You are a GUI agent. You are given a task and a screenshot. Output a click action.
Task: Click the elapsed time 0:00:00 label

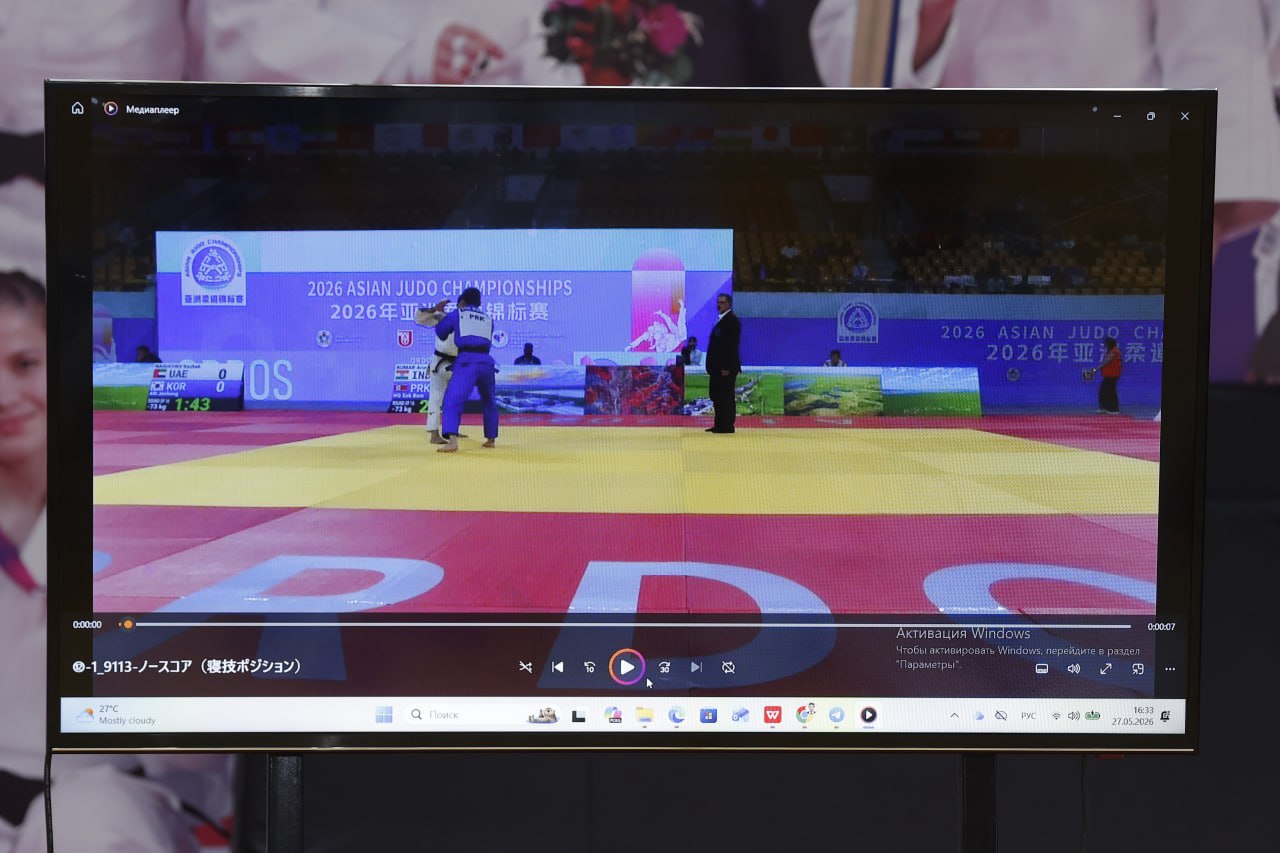pyautogui.click(x=87, y=625)
